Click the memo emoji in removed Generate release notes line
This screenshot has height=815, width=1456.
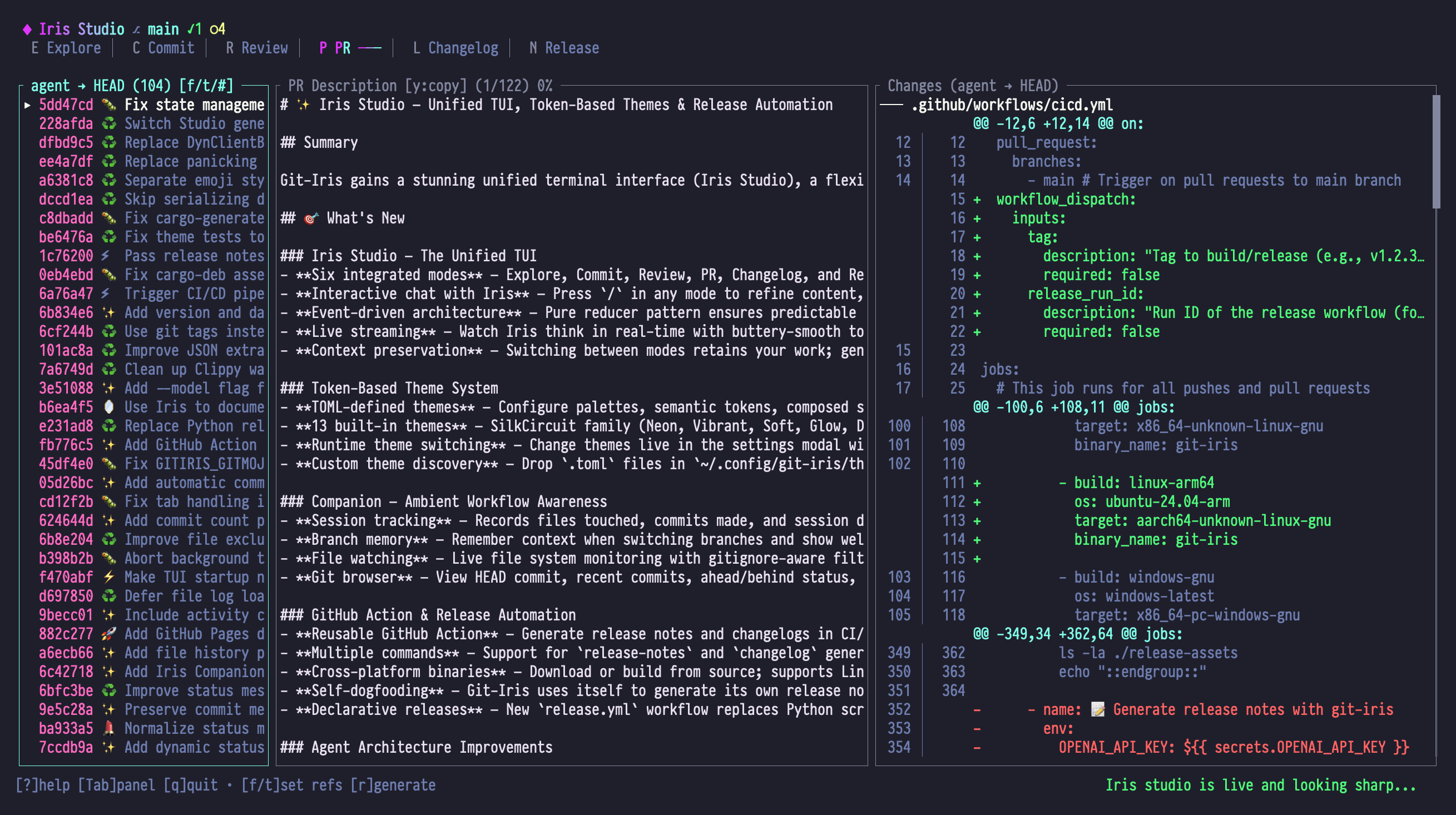tap(1097, 709)
